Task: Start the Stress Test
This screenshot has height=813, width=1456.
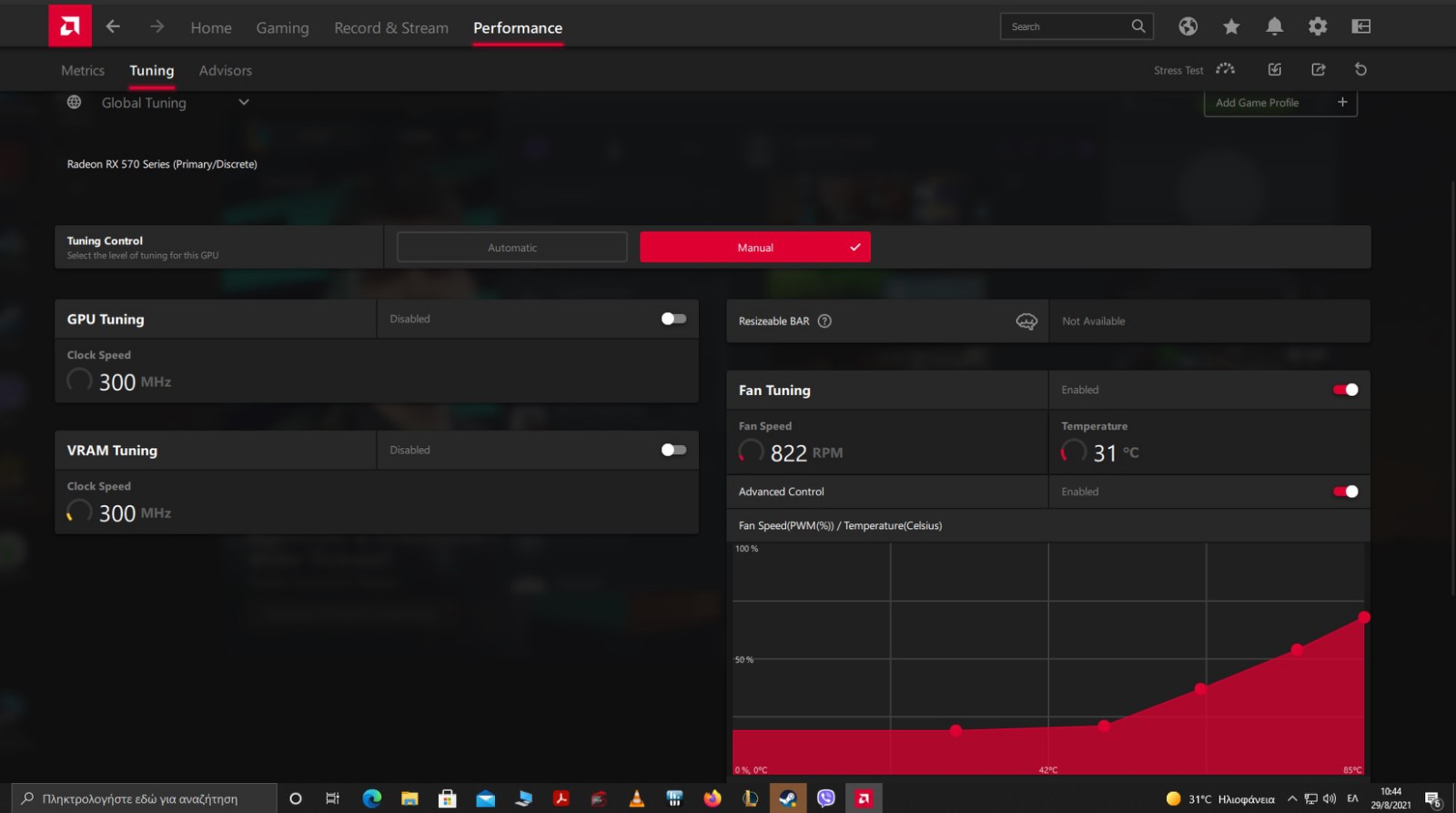Action: click(x=1225, y=69)
